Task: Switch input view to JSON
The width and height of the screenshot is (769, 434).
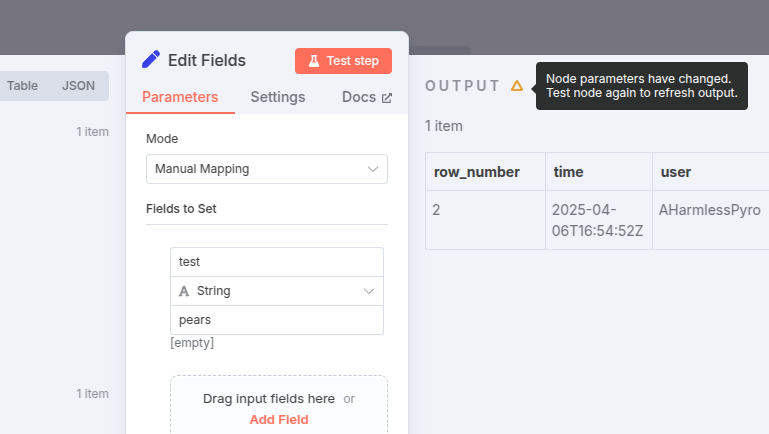Action: click(79, 86)
